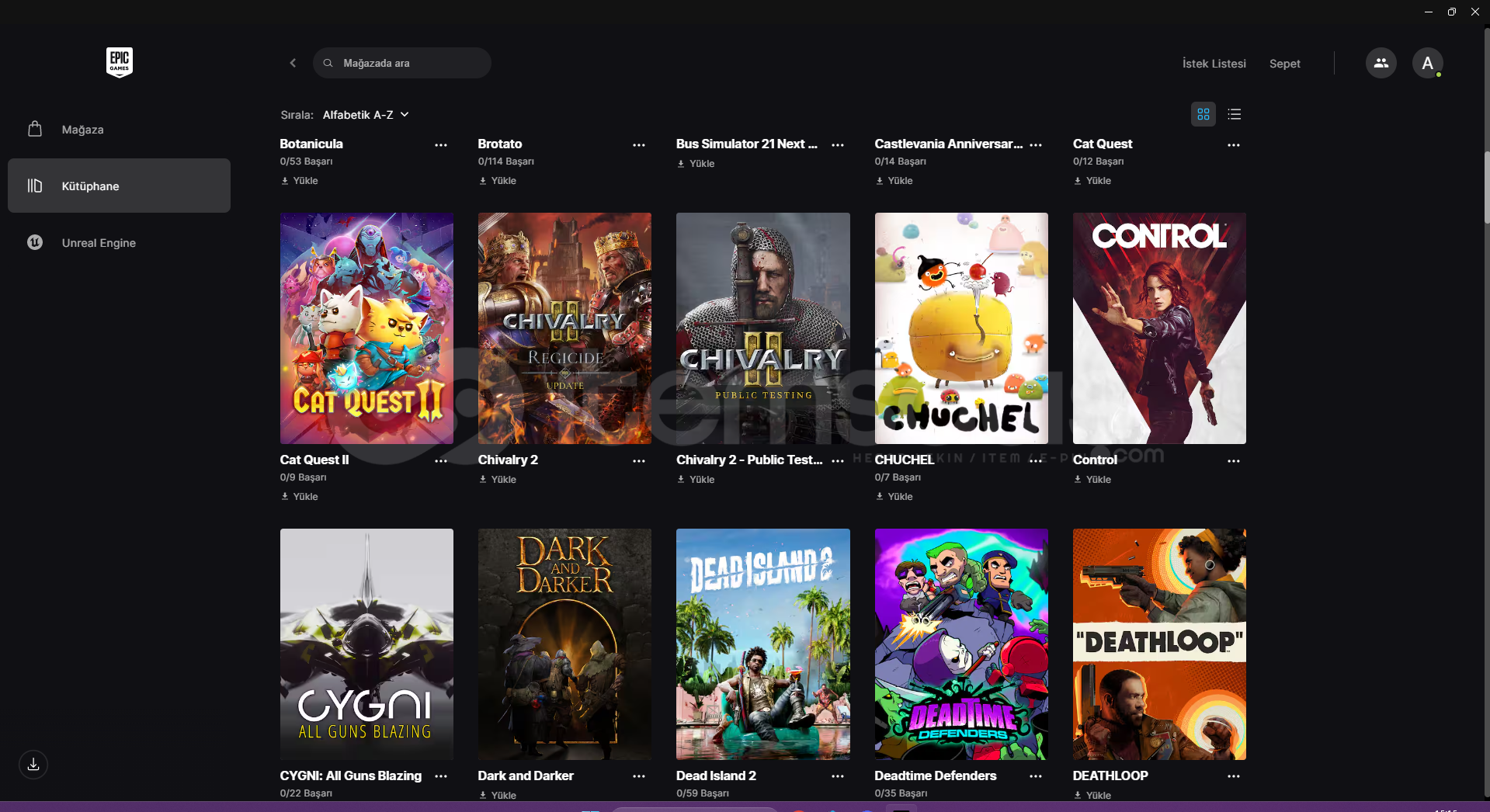
Task: Click the Mağazada ara search field
Action: [x=401, y=63]
